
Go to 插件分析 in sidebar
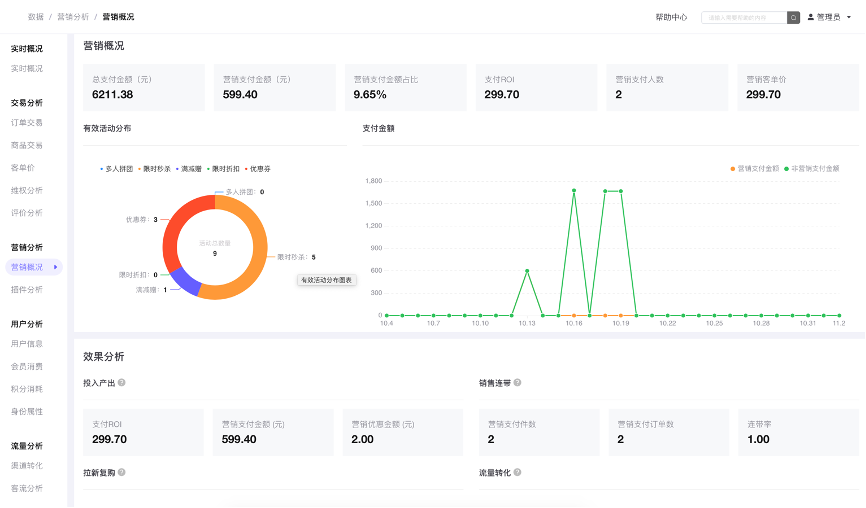point(27,290)
